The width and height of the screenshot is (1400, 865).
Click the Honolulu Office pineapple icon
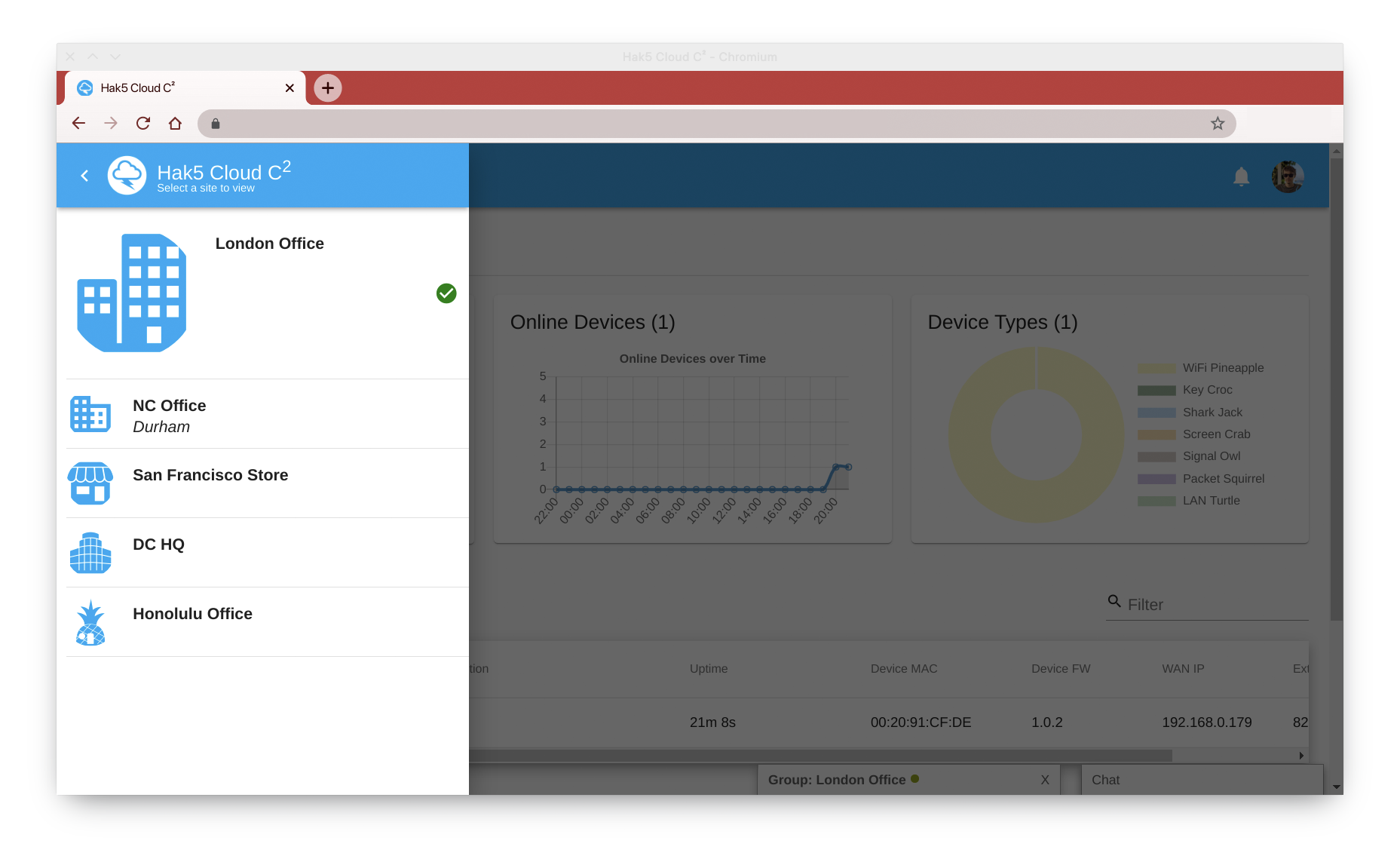[x=90, y=623]
